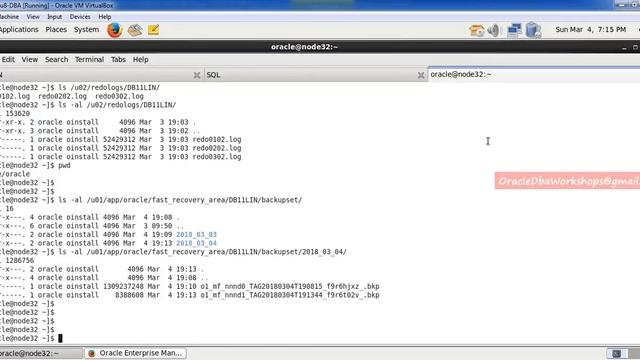The image size is (640, 360).
Task: Click the pwd command text
Action: 64,166
